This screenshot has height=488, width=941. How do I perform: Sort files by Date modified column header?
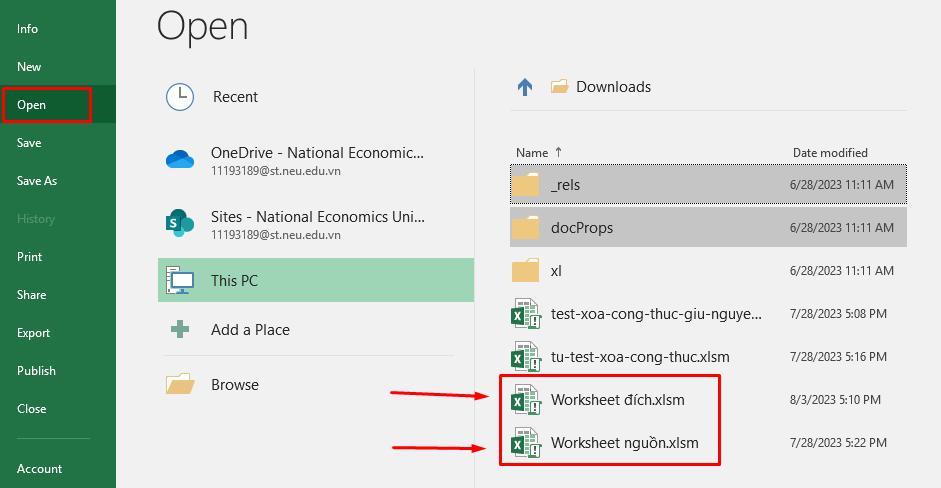point(830,152)
